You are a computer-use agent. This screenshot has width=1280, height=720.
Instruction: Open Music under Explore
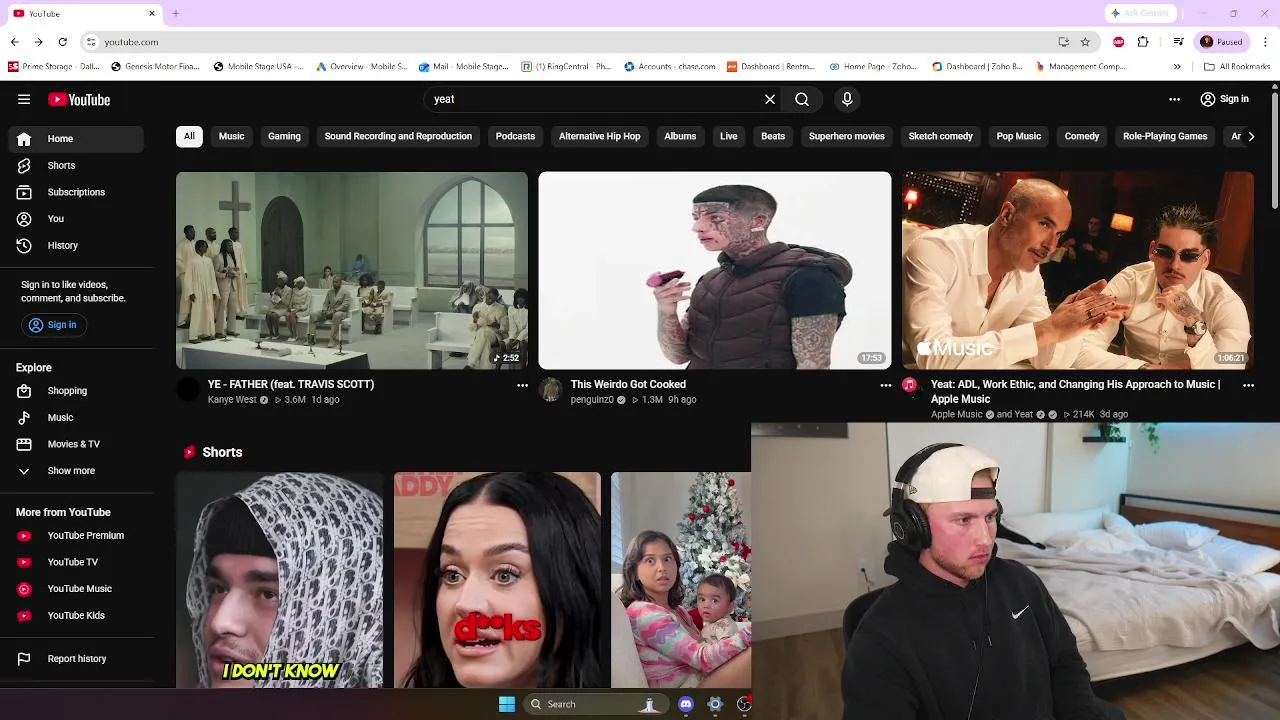point(76,417)
